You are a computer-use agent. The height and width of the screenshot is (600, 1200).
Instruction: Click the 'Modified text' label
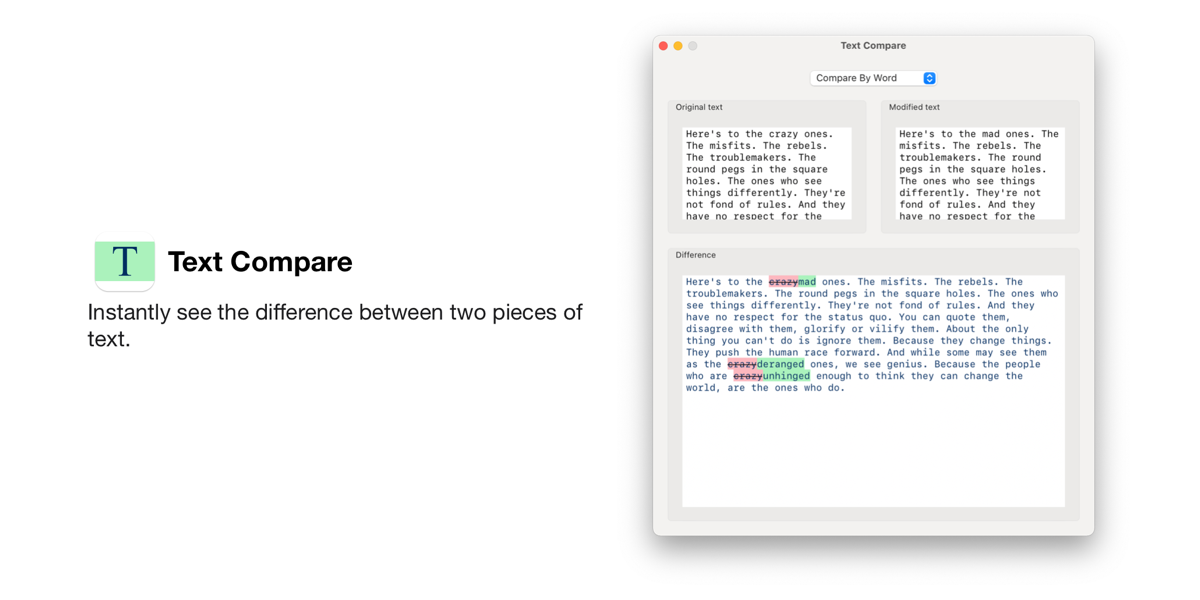[x=914, y=107]
